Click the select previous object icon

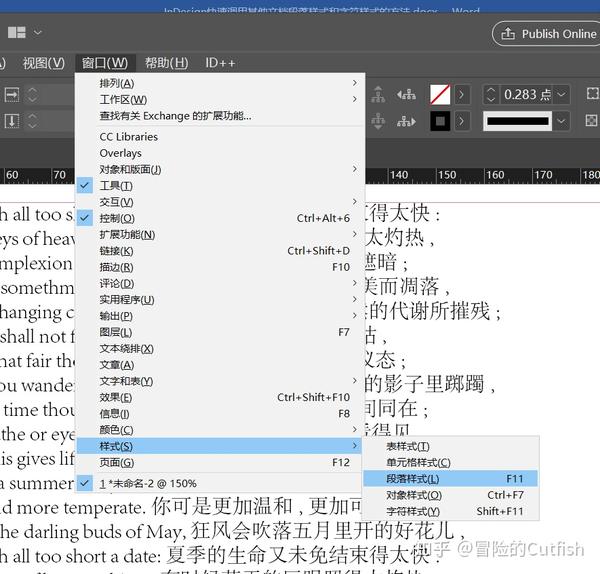(x=406, y=94)
